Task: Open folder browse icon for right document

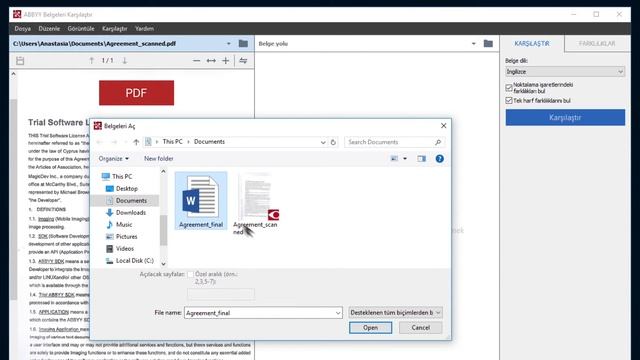Action: (x=488, y=44)
